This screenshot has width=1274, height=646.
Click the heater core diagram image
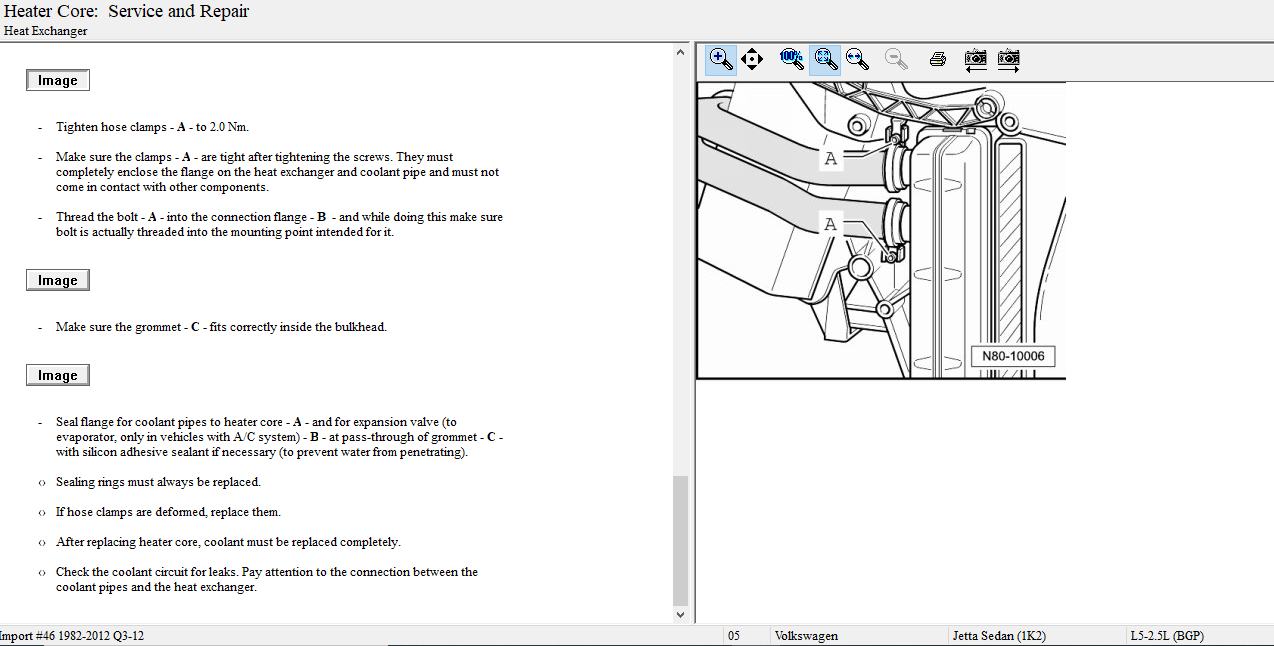click(881, 230)
